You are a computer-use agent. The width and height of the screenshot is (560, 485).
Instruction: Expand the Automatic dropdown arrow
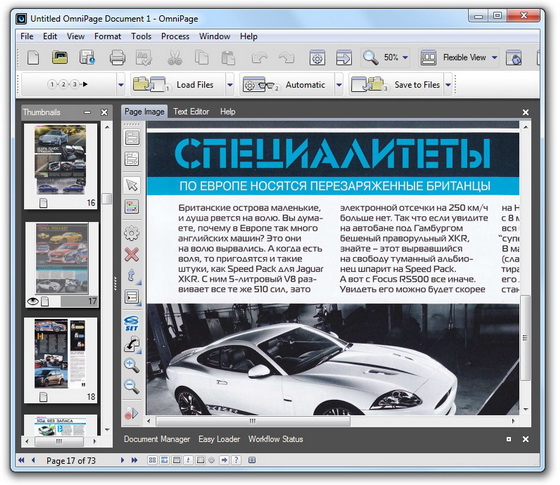click(339, 85)
